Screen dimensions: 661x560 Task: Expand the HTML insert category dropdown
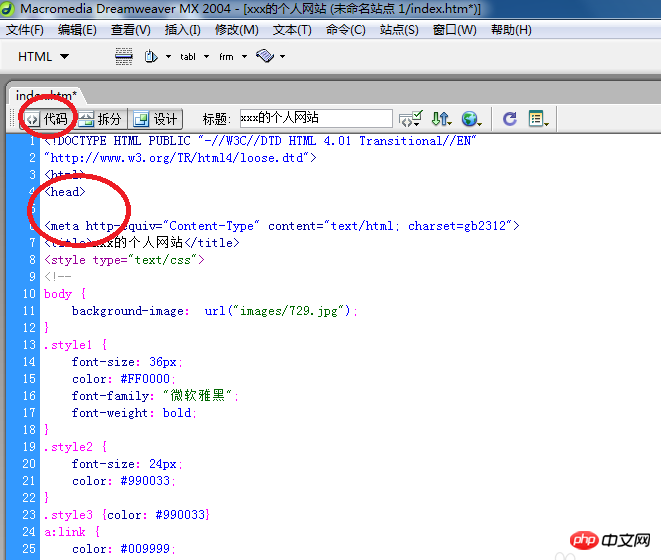[43, 57]
